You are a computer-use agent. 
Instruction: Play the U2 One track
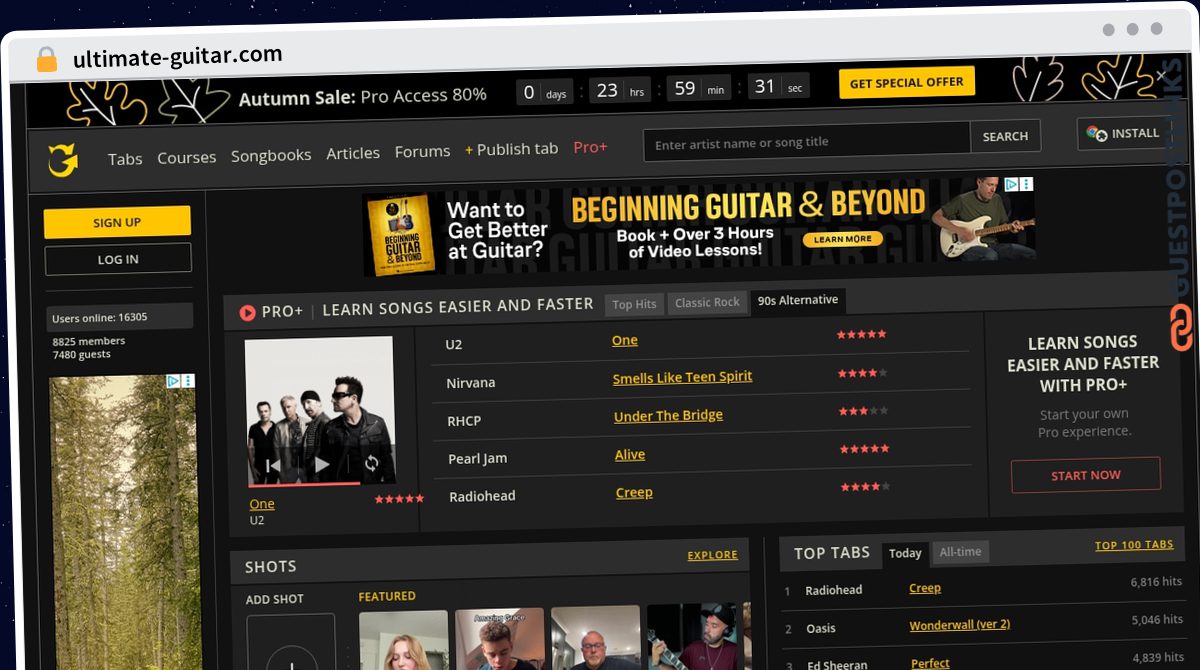click(321, 464)
